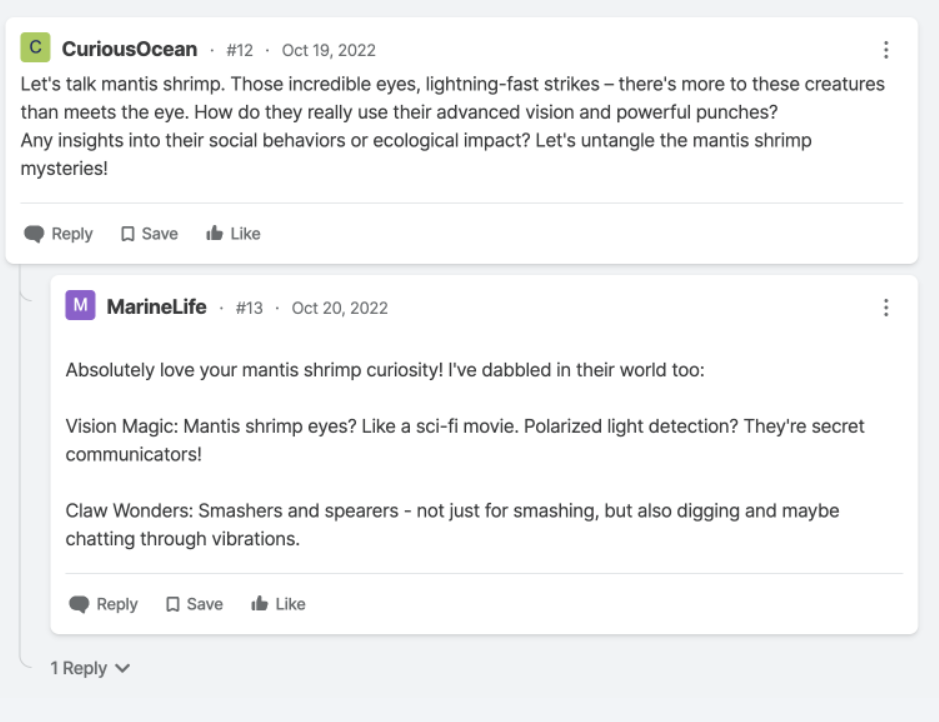
Task: Open the MarineLife username profile link
Action: coord(156,307)
